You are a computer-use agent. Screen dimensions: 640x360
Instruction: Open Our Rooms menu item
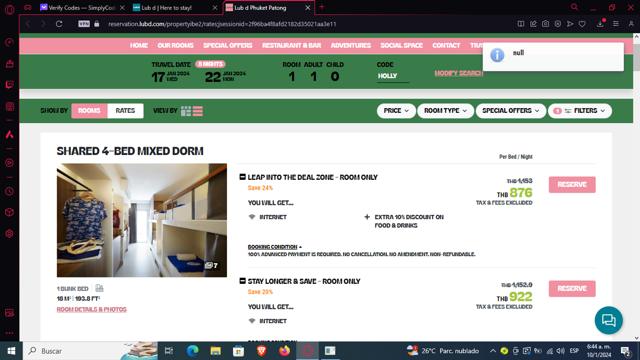tap(176, 45)
